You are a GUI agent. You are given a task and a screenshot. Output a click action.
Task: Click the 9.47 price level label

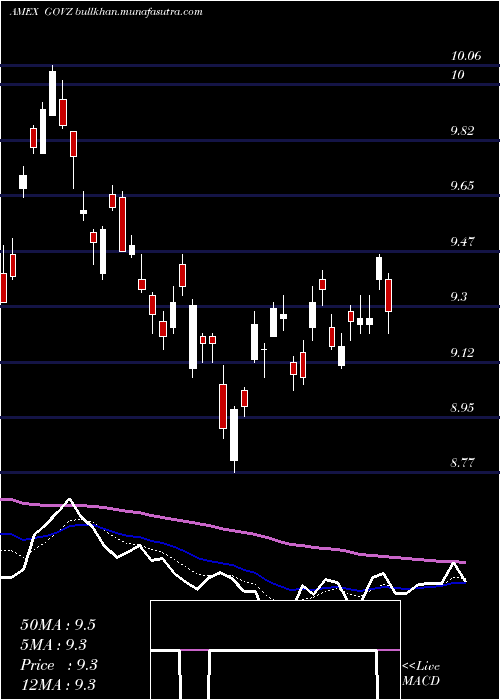point(462,242)
